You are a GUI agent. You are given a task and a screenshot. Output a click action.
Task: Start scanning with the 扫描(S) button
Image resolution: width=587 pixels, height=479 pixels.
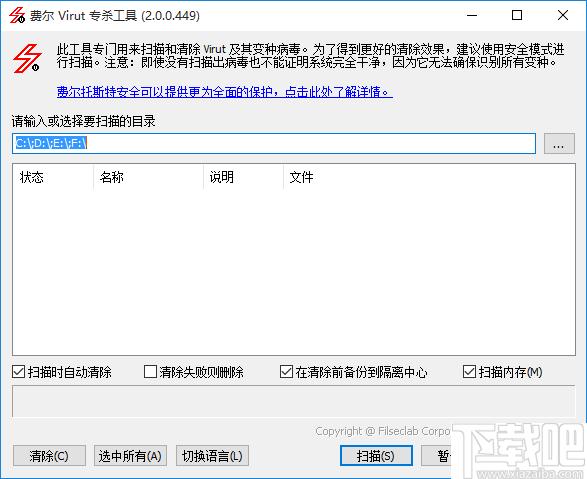tap(376, 456)
